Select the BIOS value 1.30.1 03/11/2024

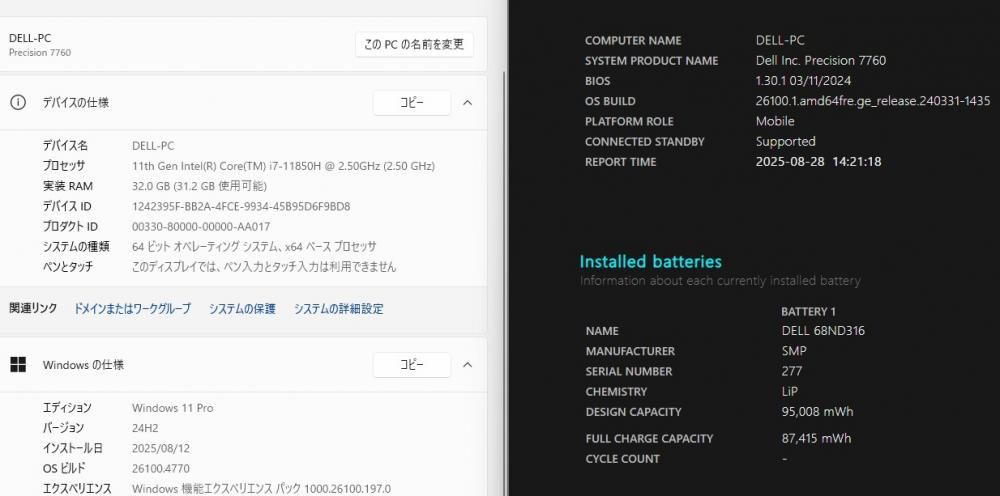pyautogui.click(x=804, y=81)
